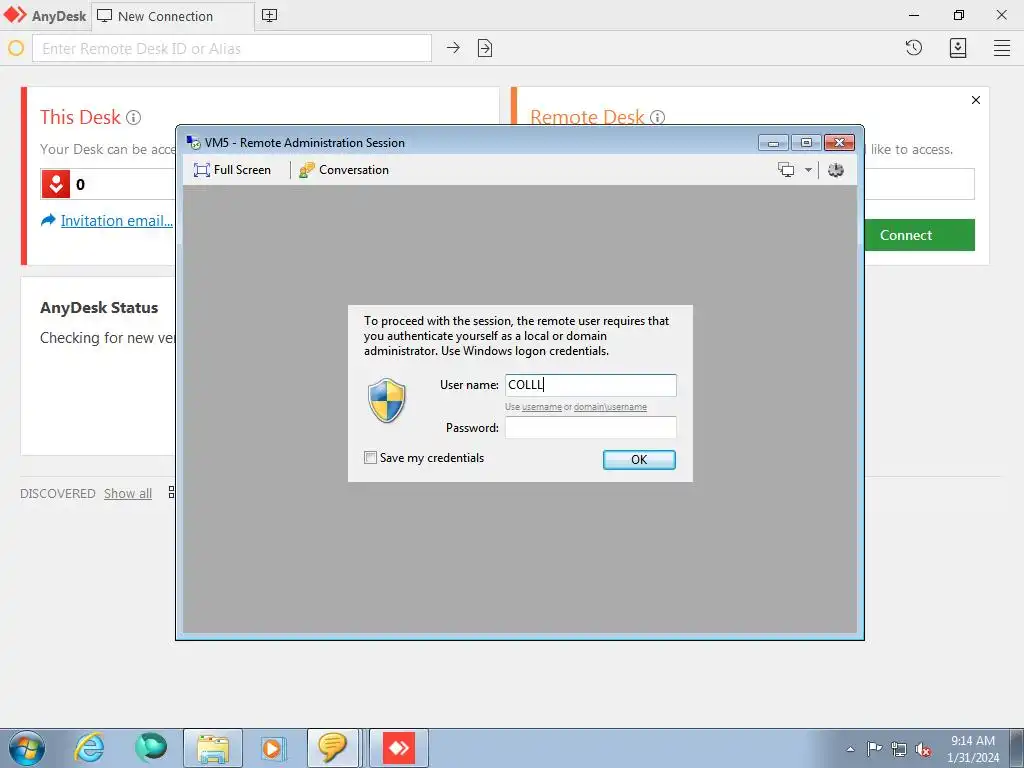The height and width of the screenshot is (768, 1024).
Task: Show hidden tray icons arrow
Action: 850,749
